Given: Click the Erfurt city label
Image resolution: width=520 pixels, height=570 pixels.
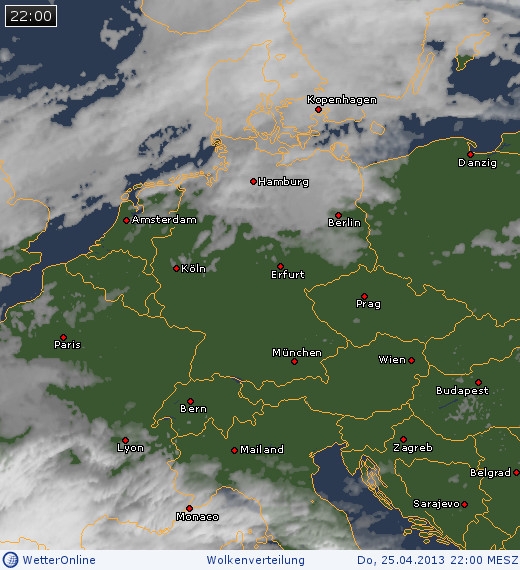Looking at the screenshot, I should (x=288, y=274).
